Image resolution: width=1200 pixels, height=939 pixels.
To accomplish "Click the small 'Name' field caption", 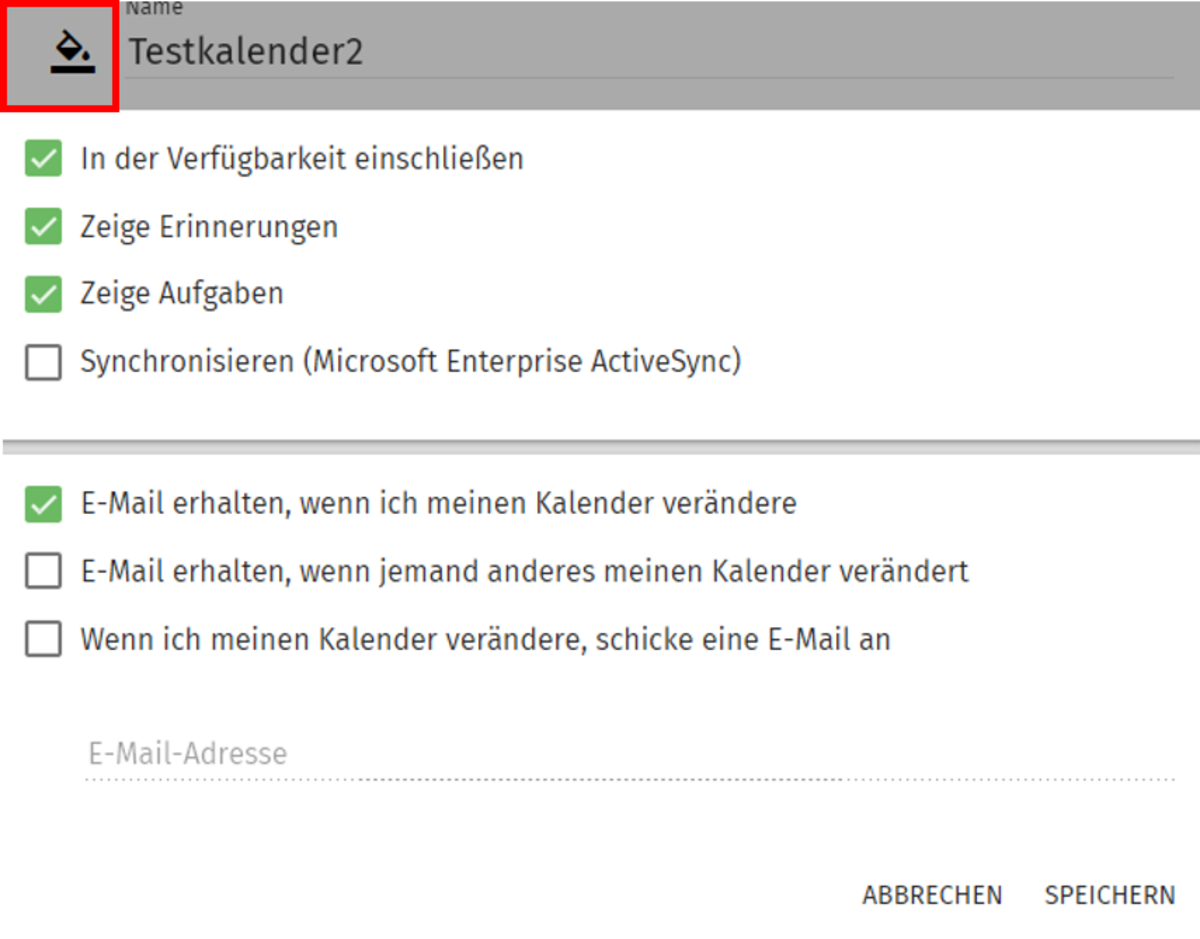I will (153, 8).
